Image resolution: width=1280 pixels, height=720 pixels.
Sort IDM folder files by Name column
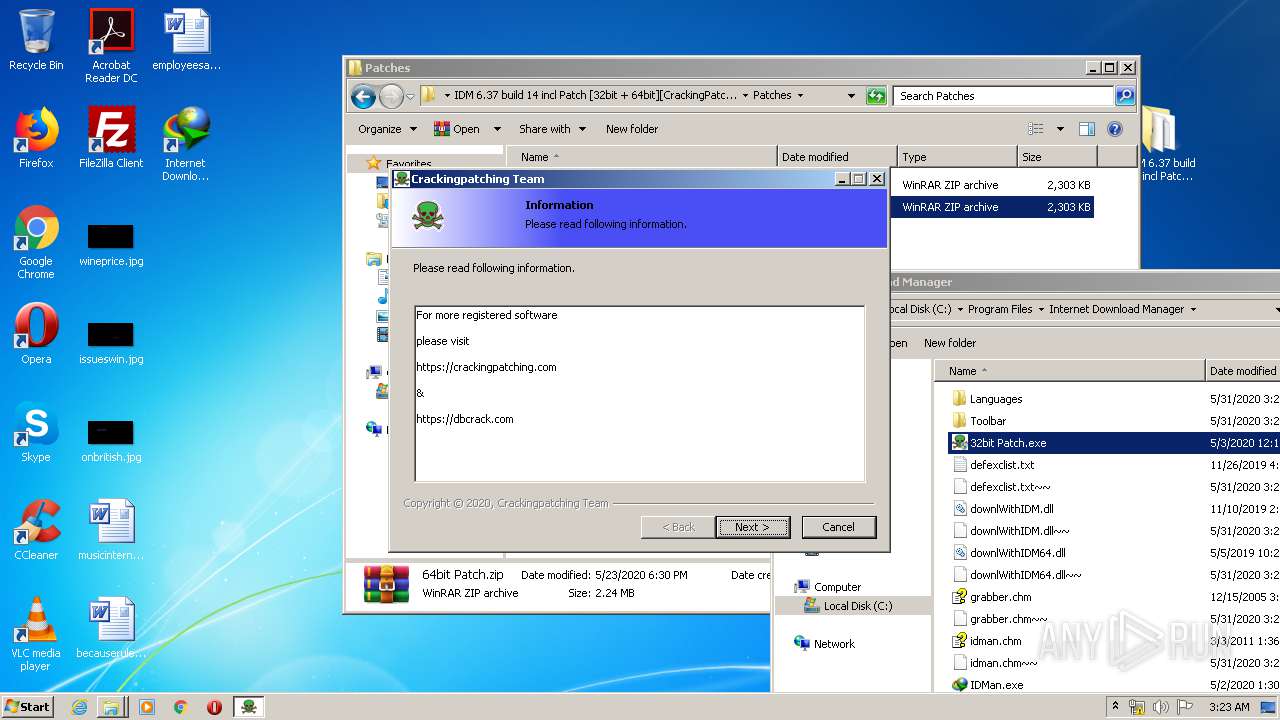[1070, 371]
